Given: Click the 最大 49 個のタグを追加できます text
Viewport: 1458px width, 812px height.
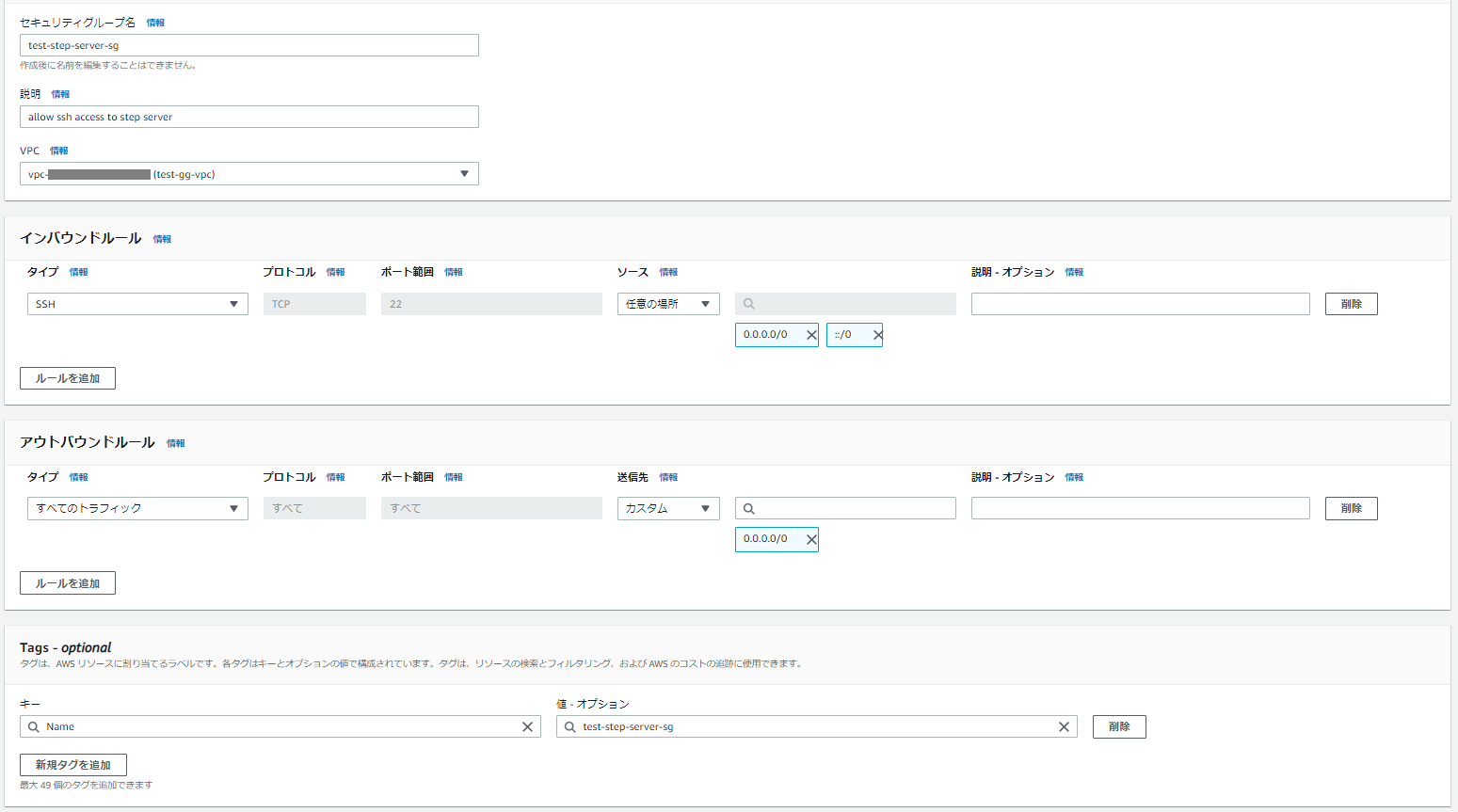Looking at the screenshot, I should (x=86, y=785).
